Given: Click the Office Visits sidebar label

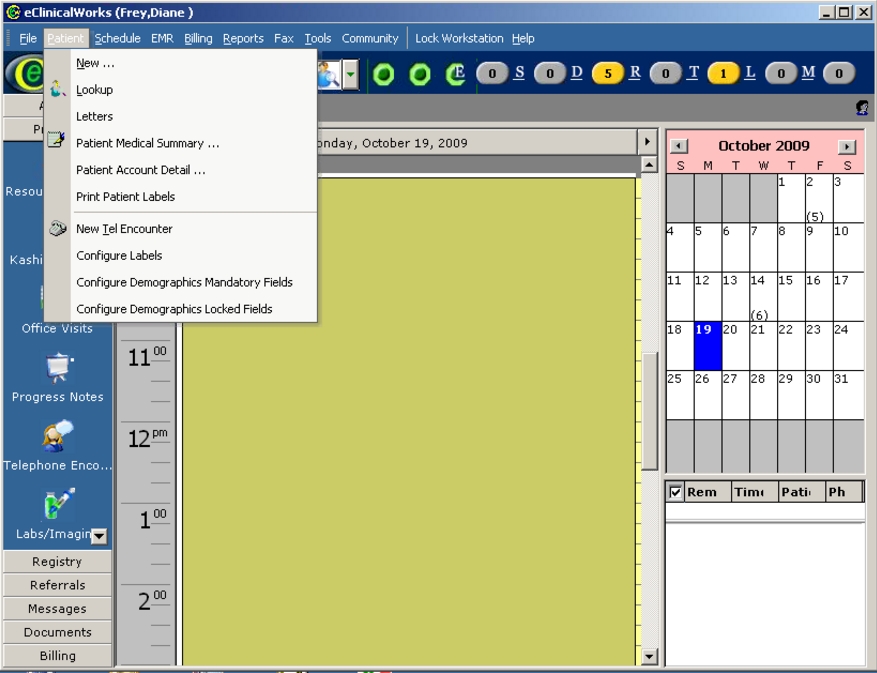Looking at the screenshot, I should click(x=57, y=328).
